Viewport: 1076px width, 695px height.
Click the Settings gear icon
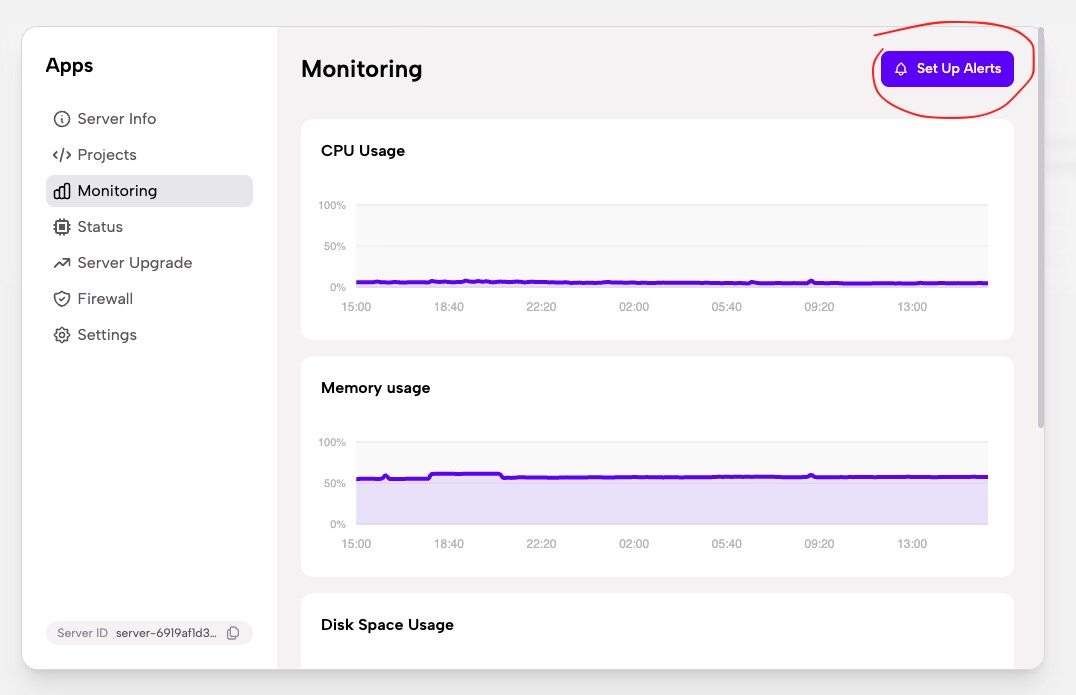point(62,335)
